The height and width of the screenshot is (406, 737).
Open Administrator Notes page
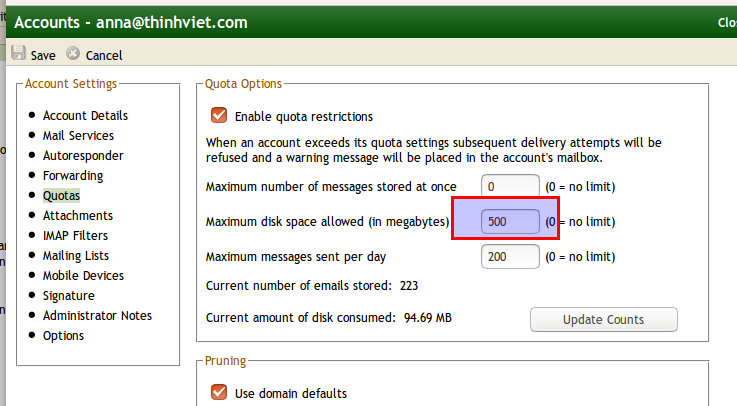coord(97,316)
